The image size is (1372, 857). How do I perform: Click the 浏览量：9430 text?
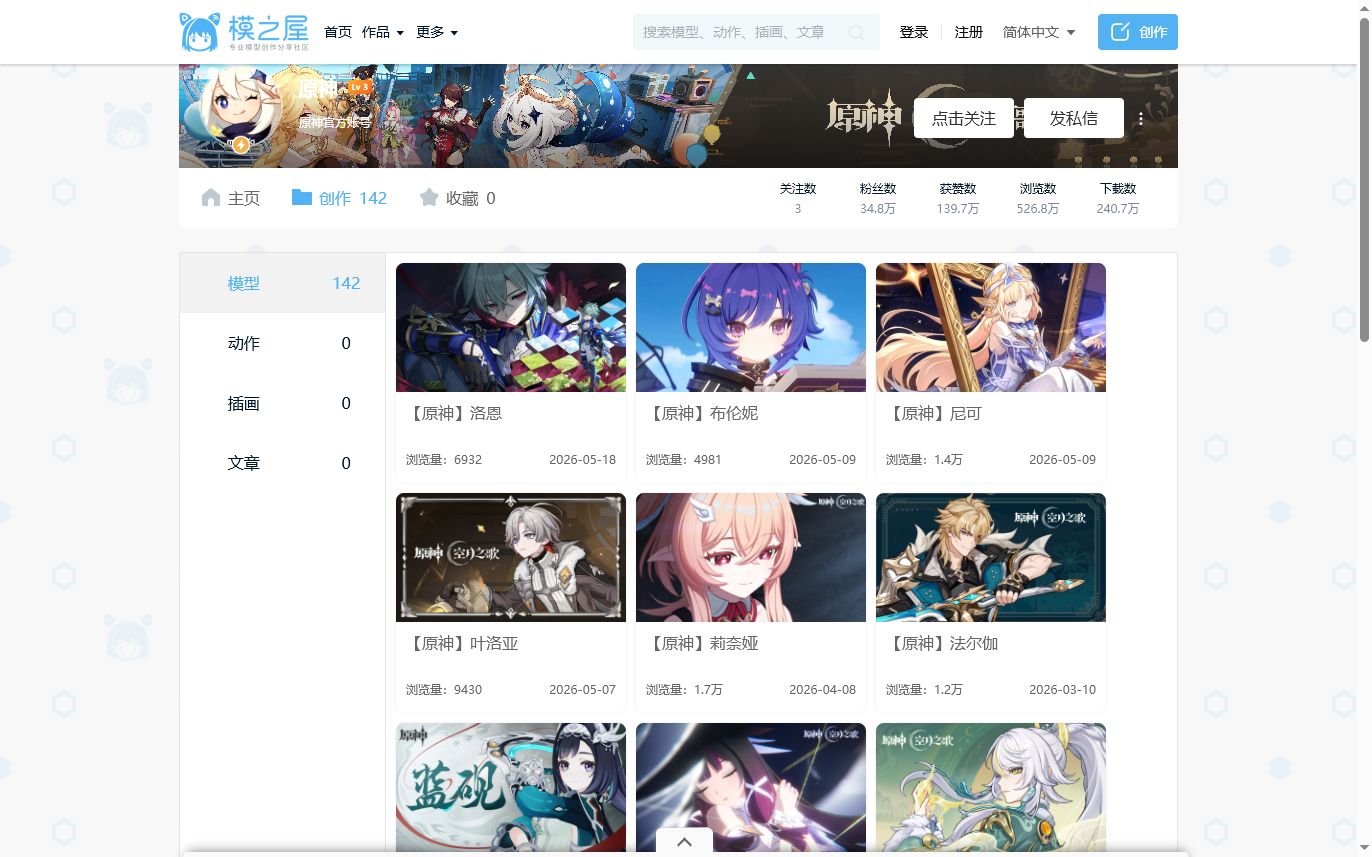tap(444, 690)
